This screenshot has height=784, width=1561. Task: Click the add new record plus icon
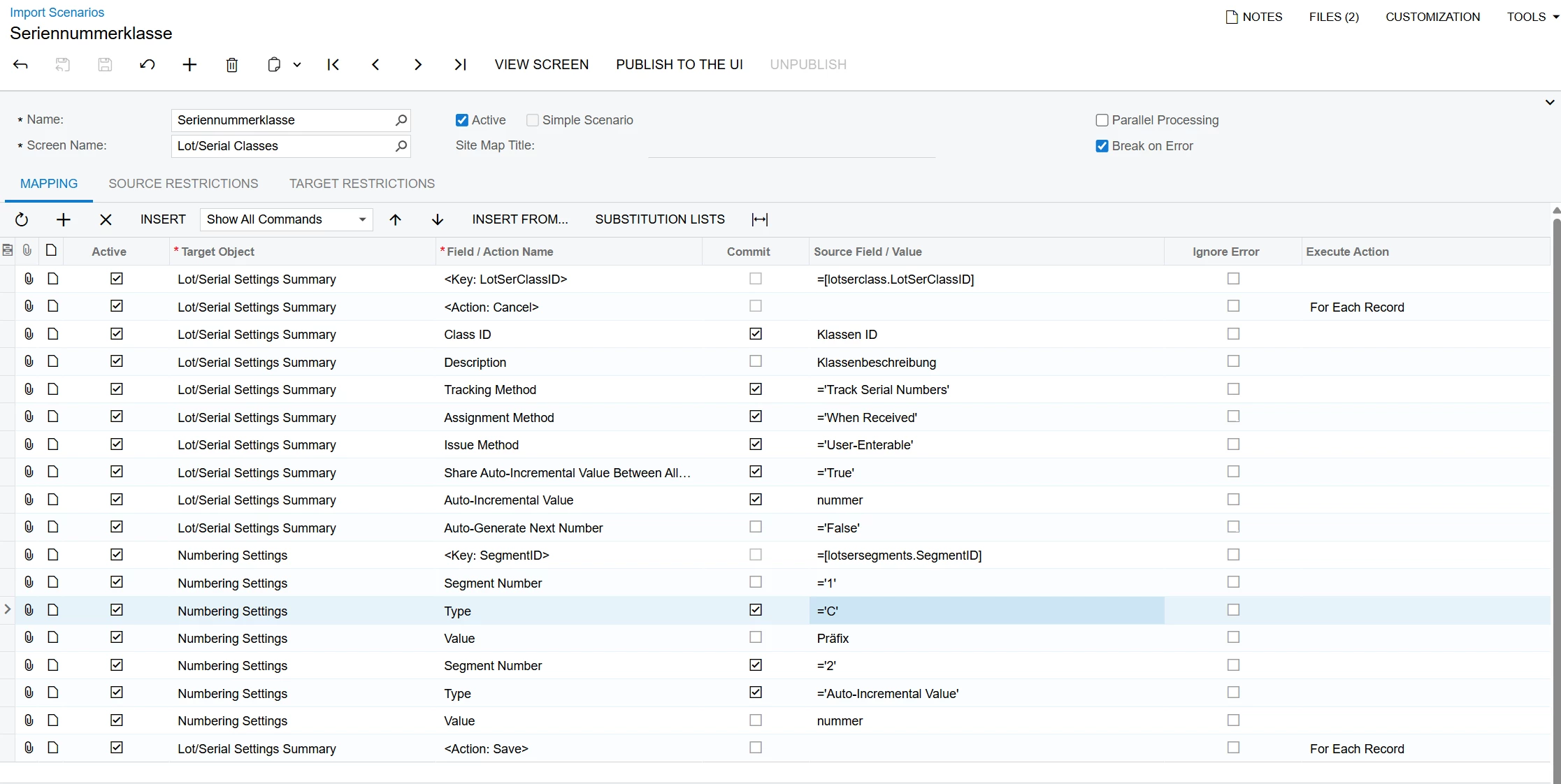[x=189, y=65]
